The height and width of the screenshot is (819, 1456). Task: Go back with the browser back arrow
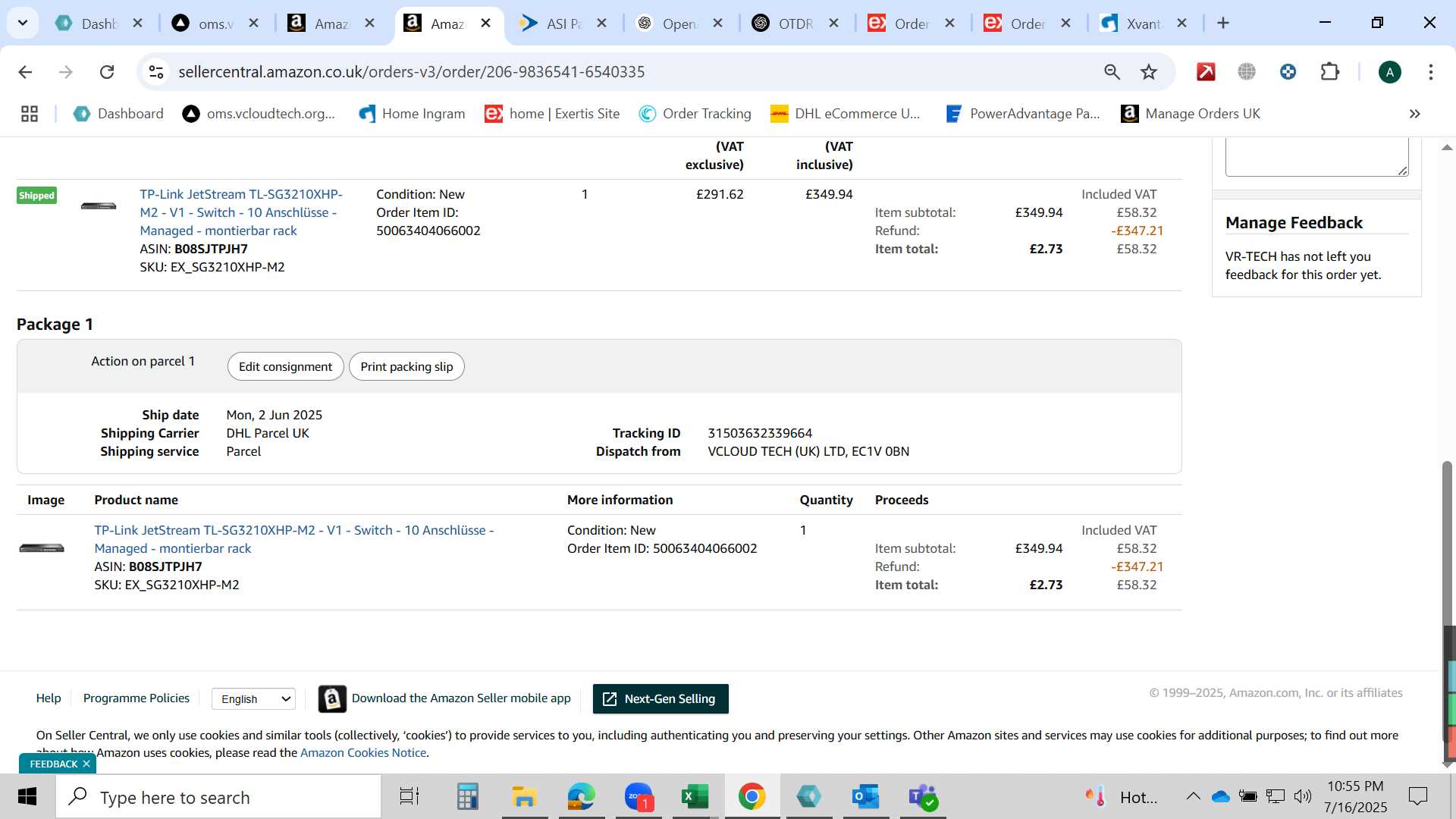pyautogui.click(x=25, y=72)
